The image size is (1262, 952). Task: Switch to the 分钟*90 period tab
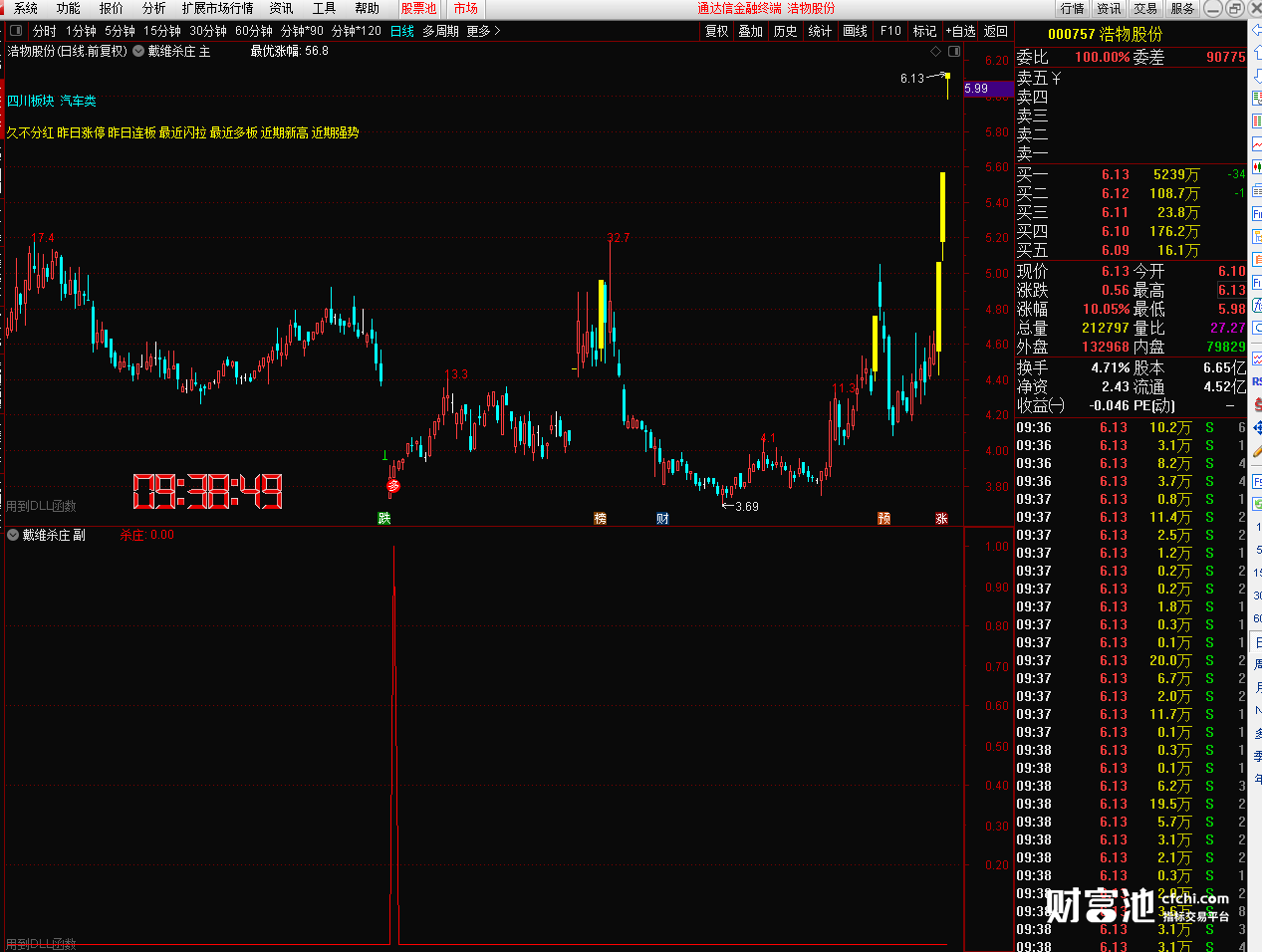coord(303,31)
